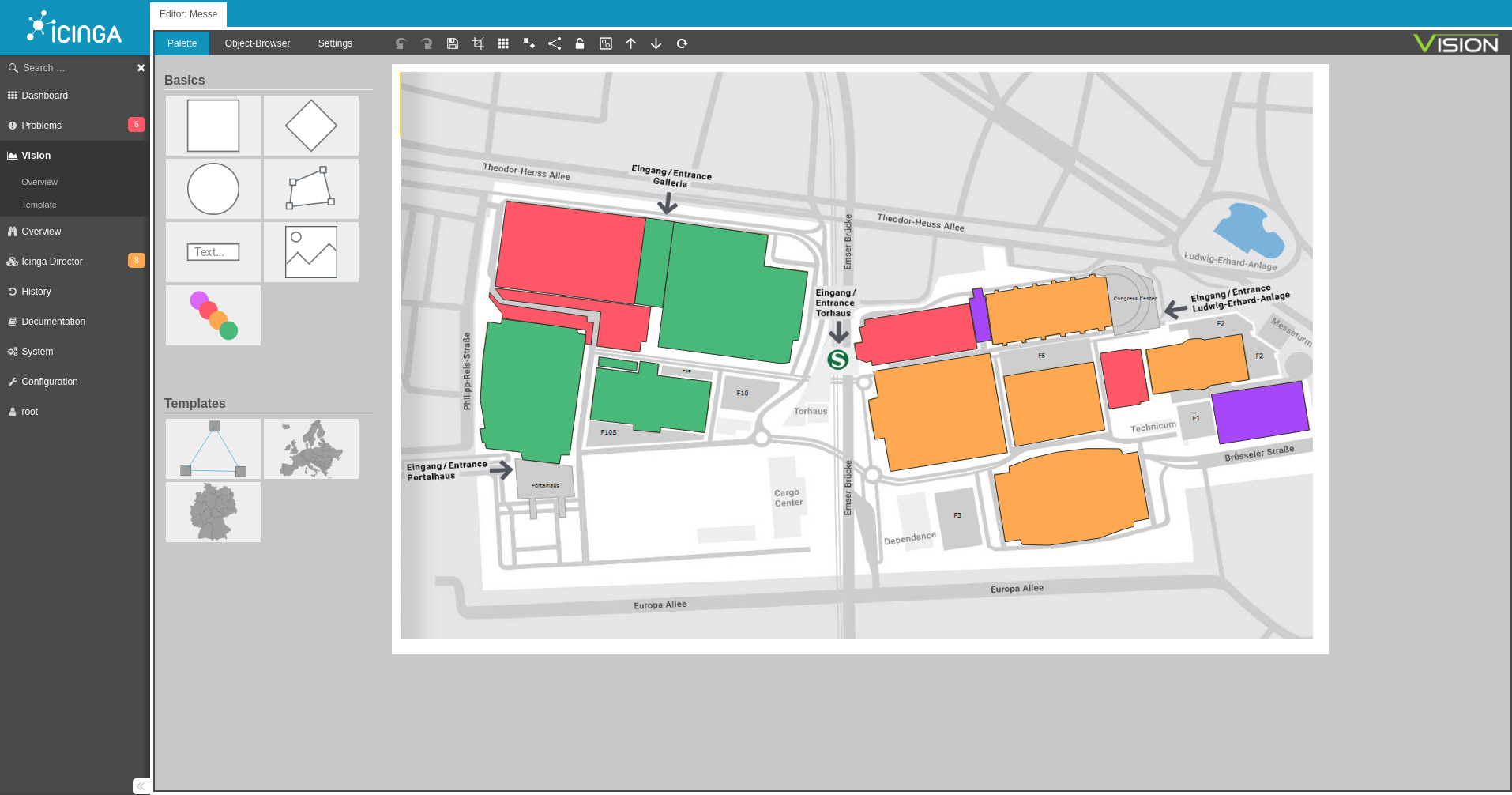Click the undo arrow icon
The image size is (1512, 795).
tap(401, 43)
